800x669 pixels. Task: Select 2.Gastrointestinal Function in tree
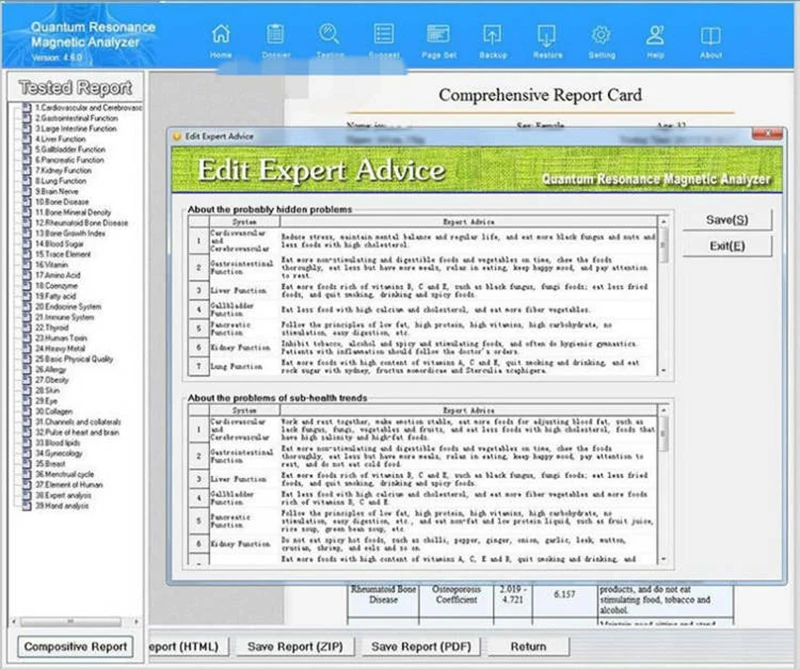click(77, 118)
